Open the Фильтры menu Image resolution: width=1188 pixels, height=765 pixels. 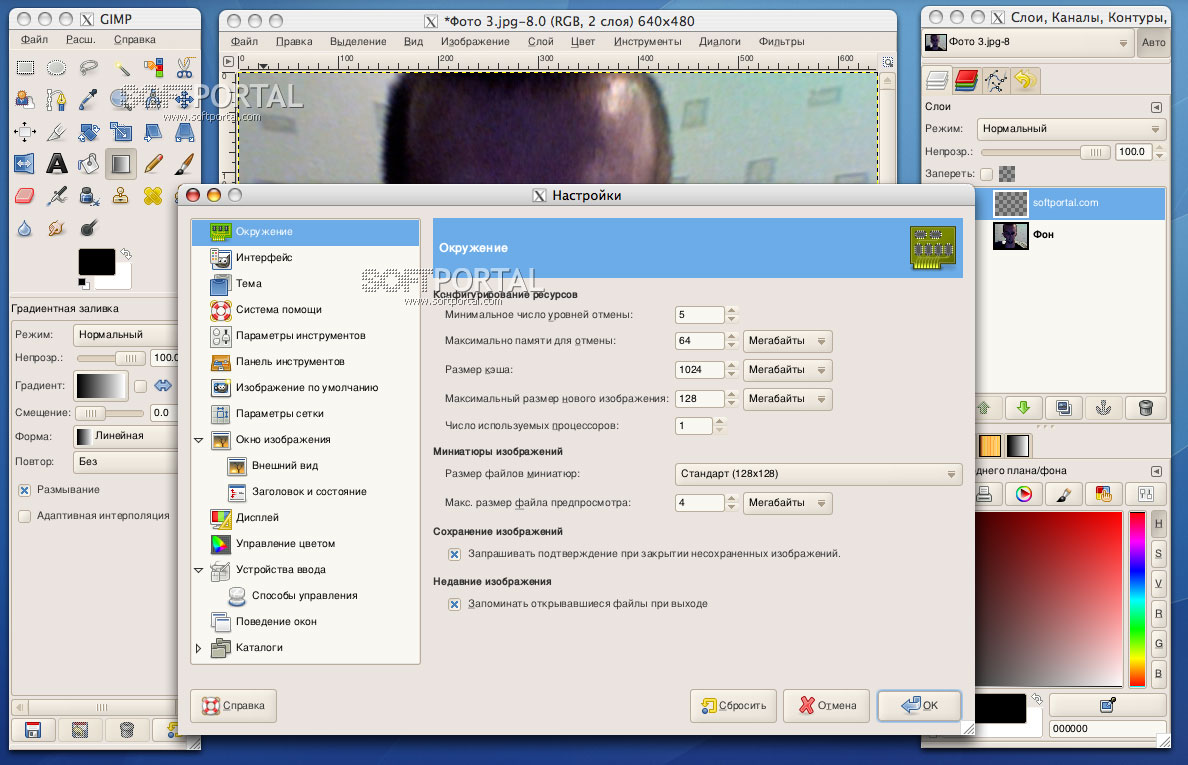(781, 41)
